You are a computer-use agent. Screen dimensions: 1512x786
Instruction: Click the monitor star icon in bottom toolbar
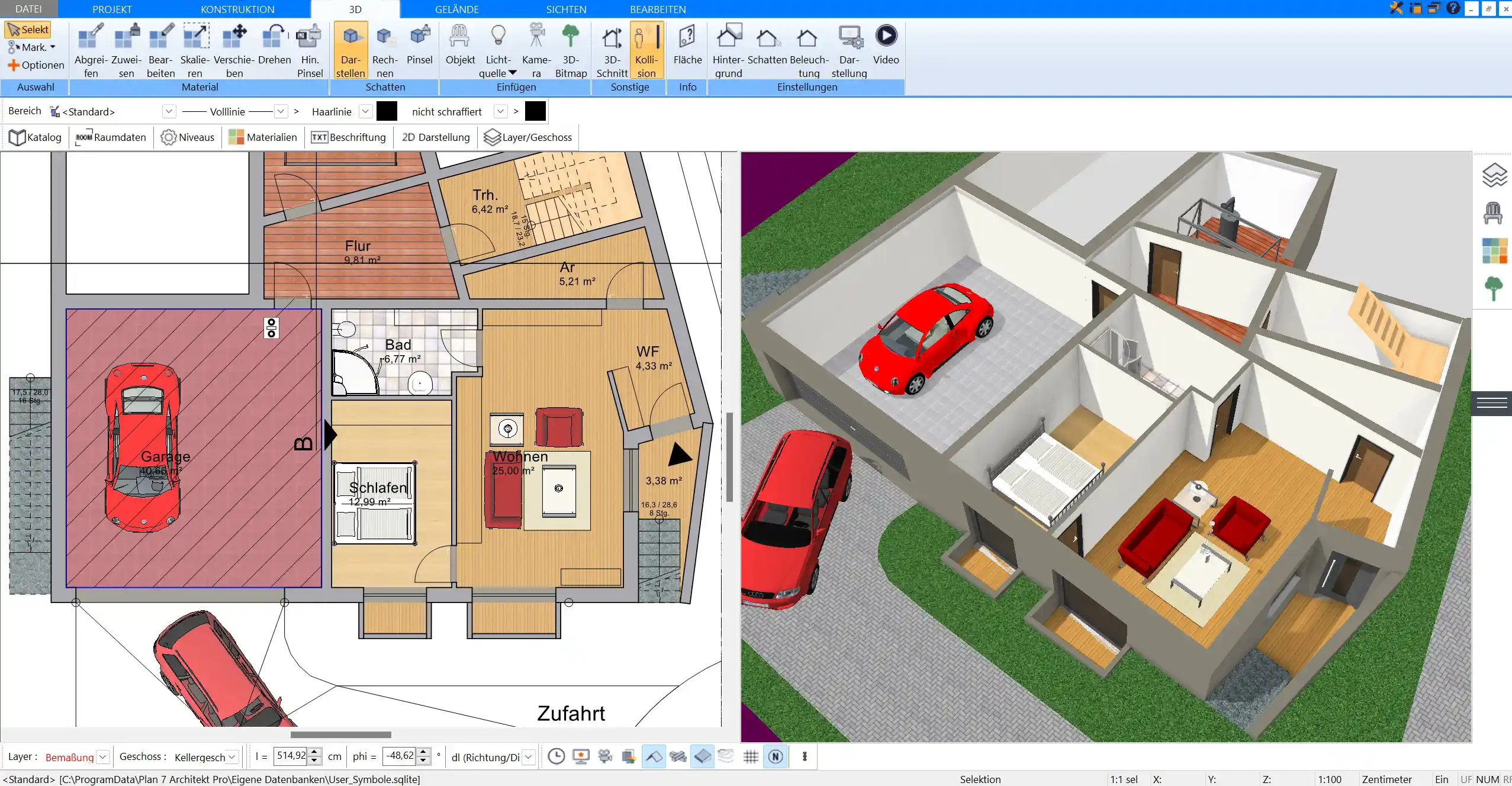point(581,756)
